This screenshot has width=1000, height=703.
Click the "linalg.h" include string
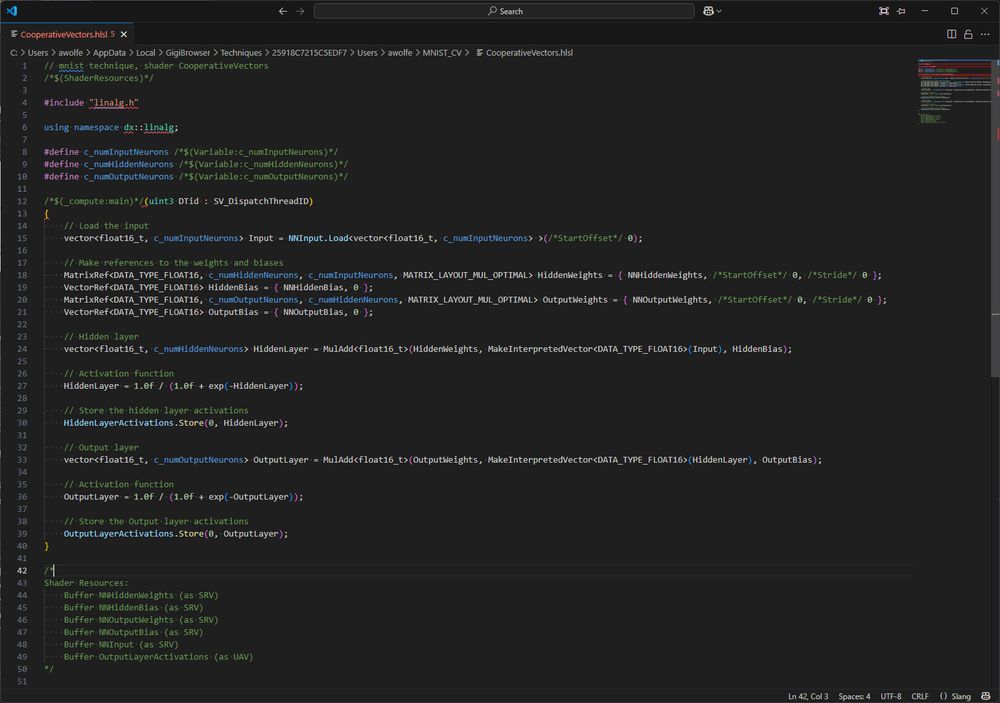(x=114, y=103)
